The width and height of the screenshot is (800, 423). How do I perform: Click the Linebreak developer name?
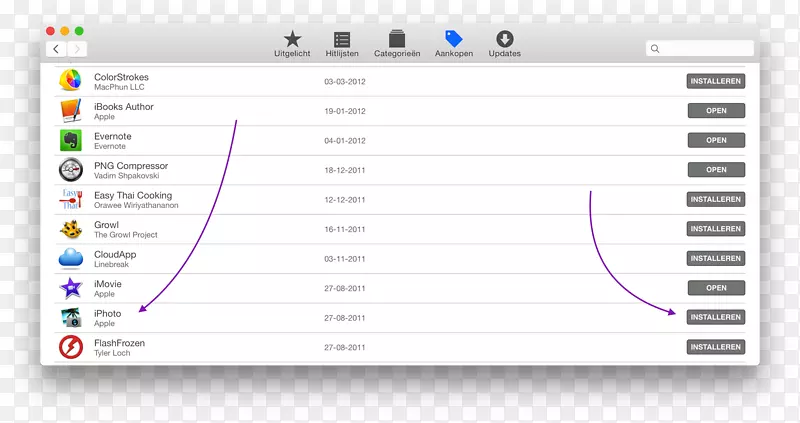pos(111,264)
